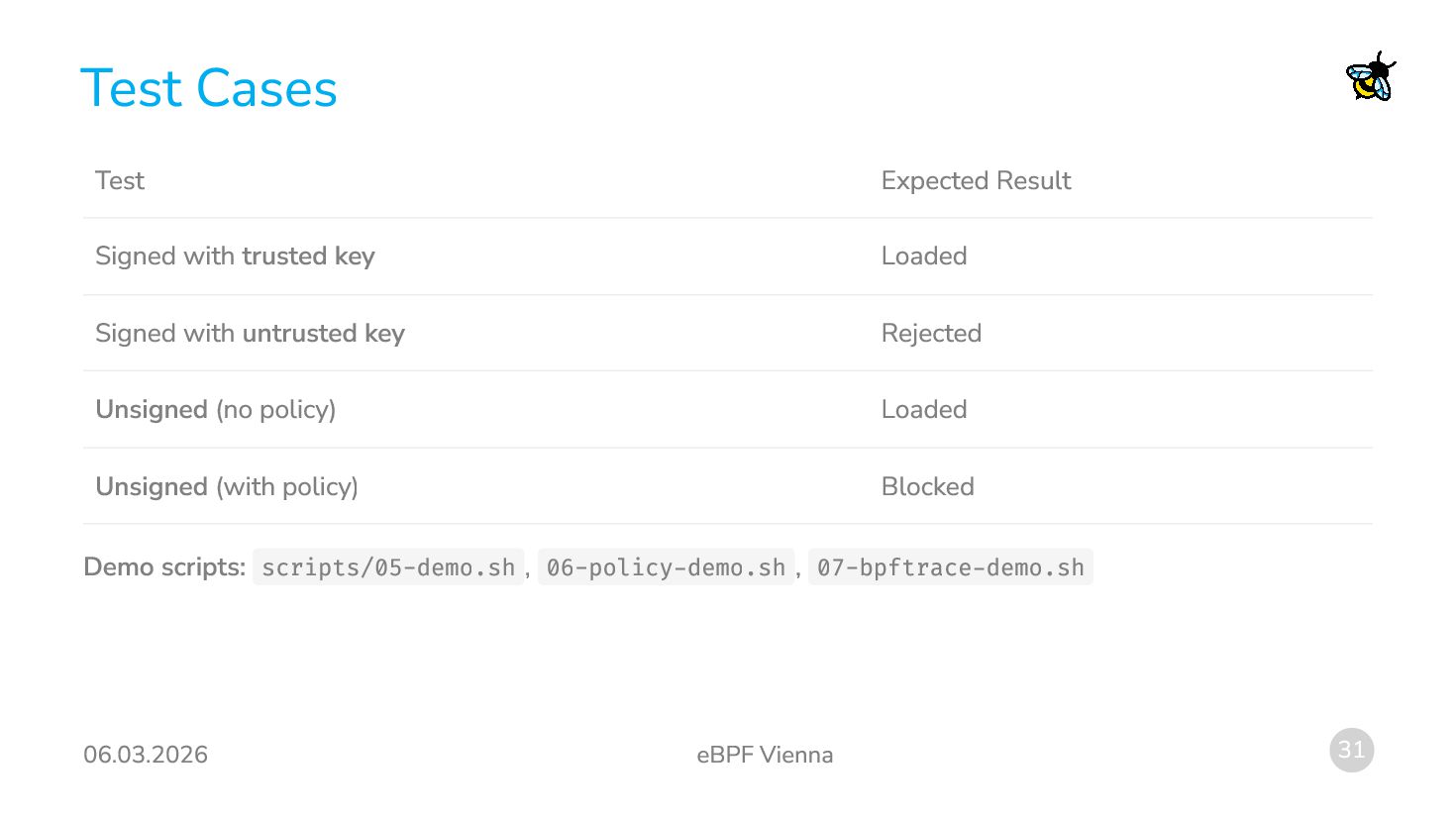Screen dimensions: 1456x820
Task: Click the 'Unsigned (with policy)' cell
Action: pyautogui.click(x=226, y=486)
